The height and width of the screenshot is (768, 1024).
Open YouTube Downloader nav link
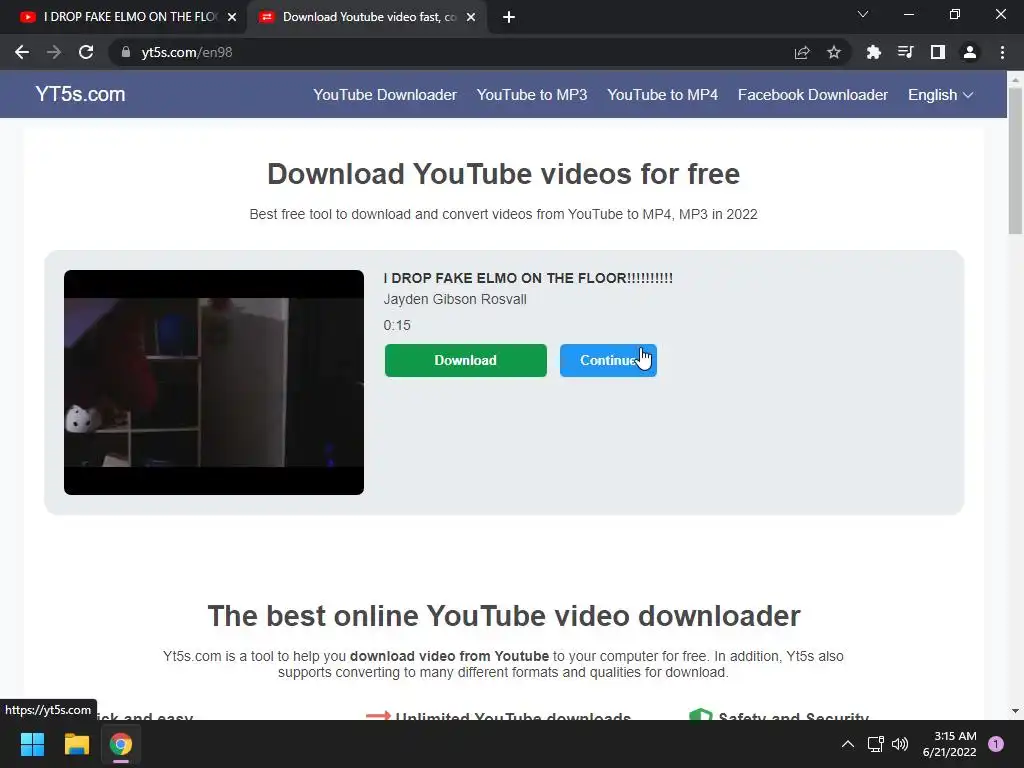tap(385, 95)
